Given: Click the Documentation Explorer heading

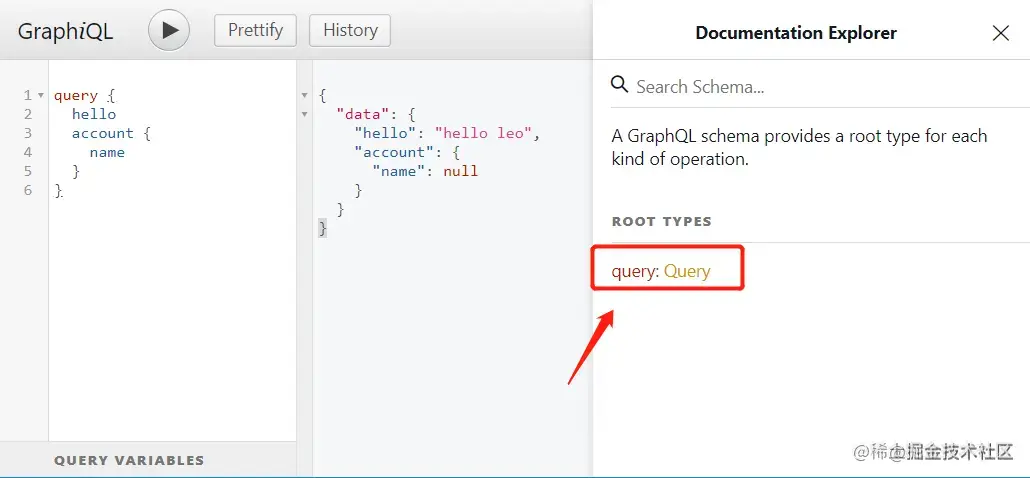Looking at the screenshot, I should [x=796, y=33].
